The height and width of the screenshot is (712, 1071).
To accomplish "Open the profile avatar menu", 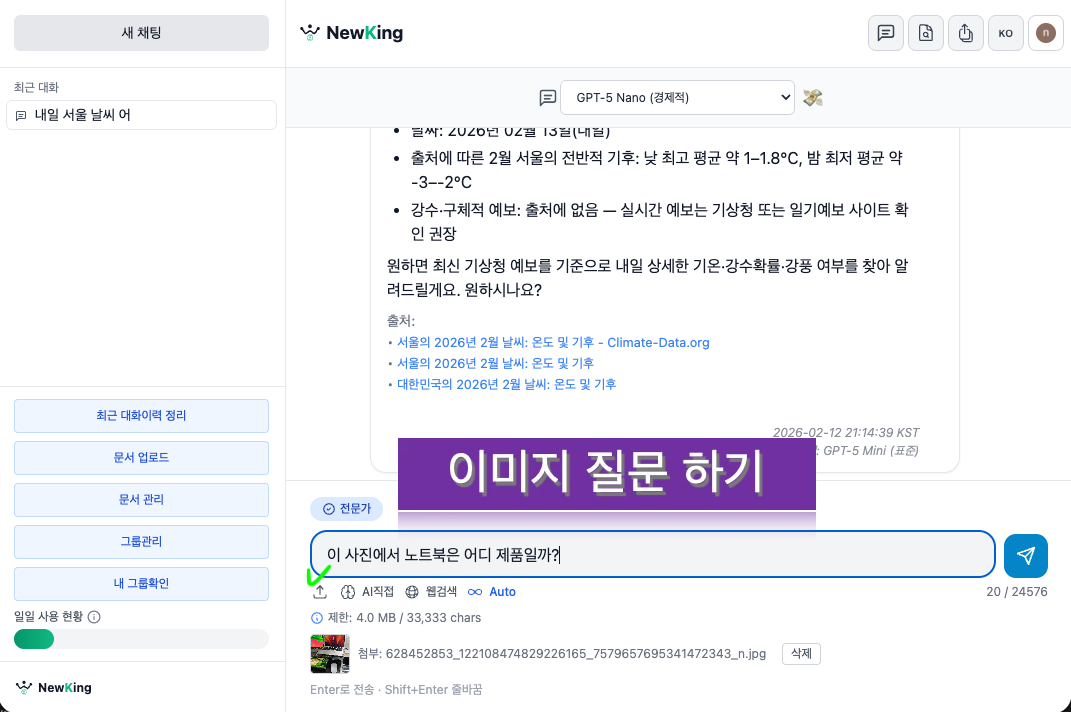I will [1045, 33].
